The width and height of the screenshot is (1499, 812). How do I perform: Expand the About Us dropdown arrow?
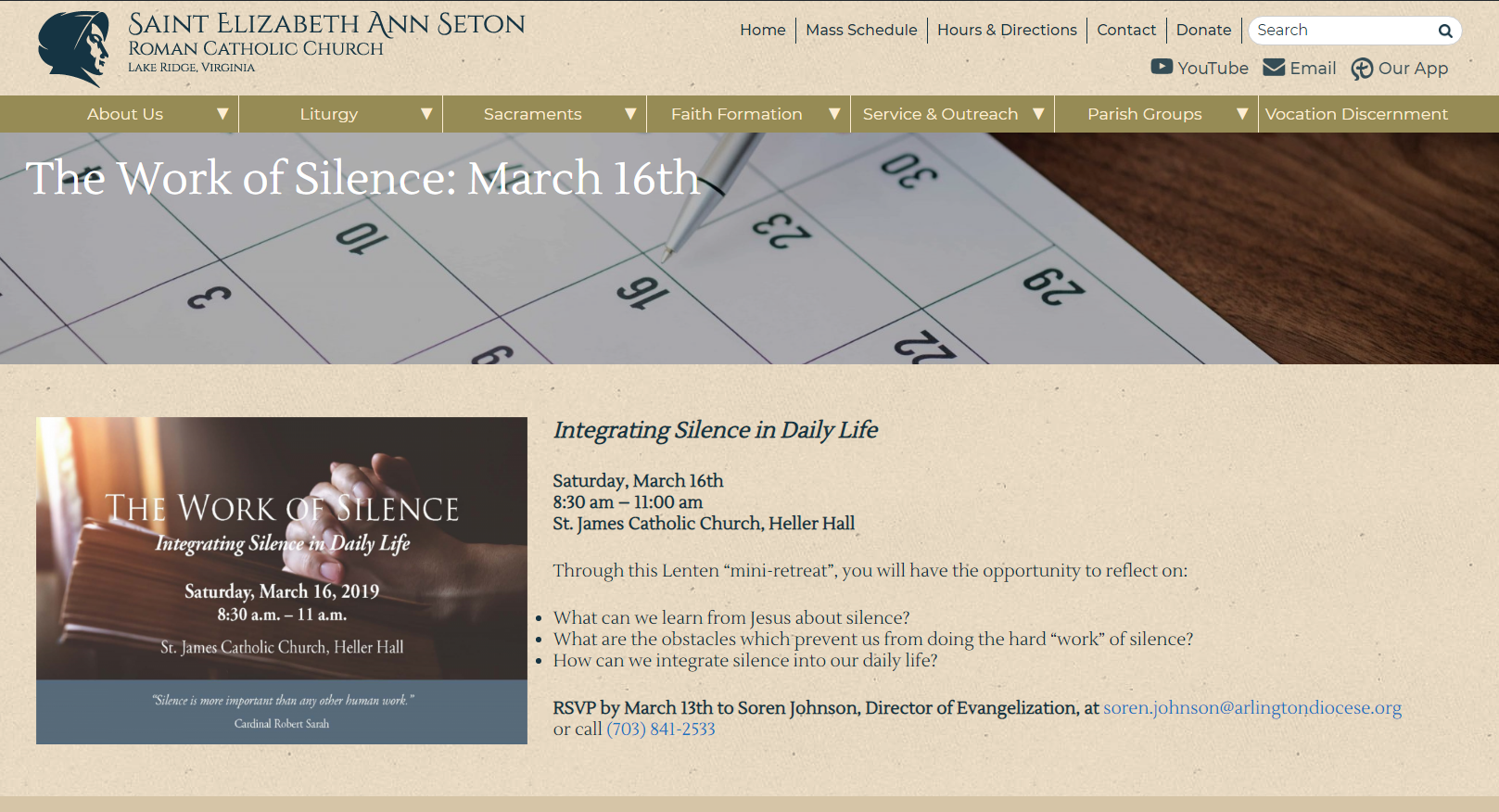222,114
